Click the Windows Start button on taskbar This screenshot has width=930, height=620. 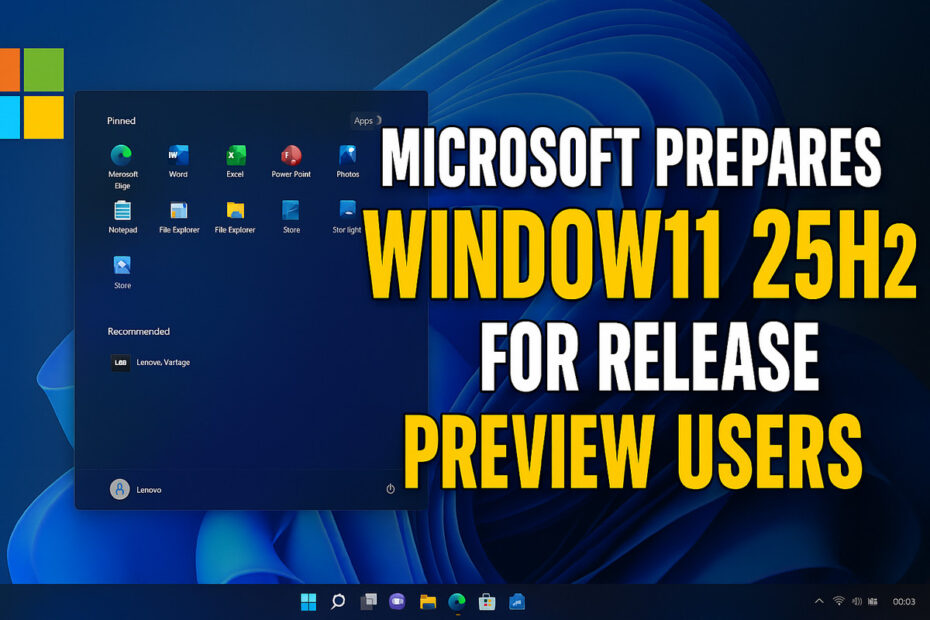tap(308, 602)
